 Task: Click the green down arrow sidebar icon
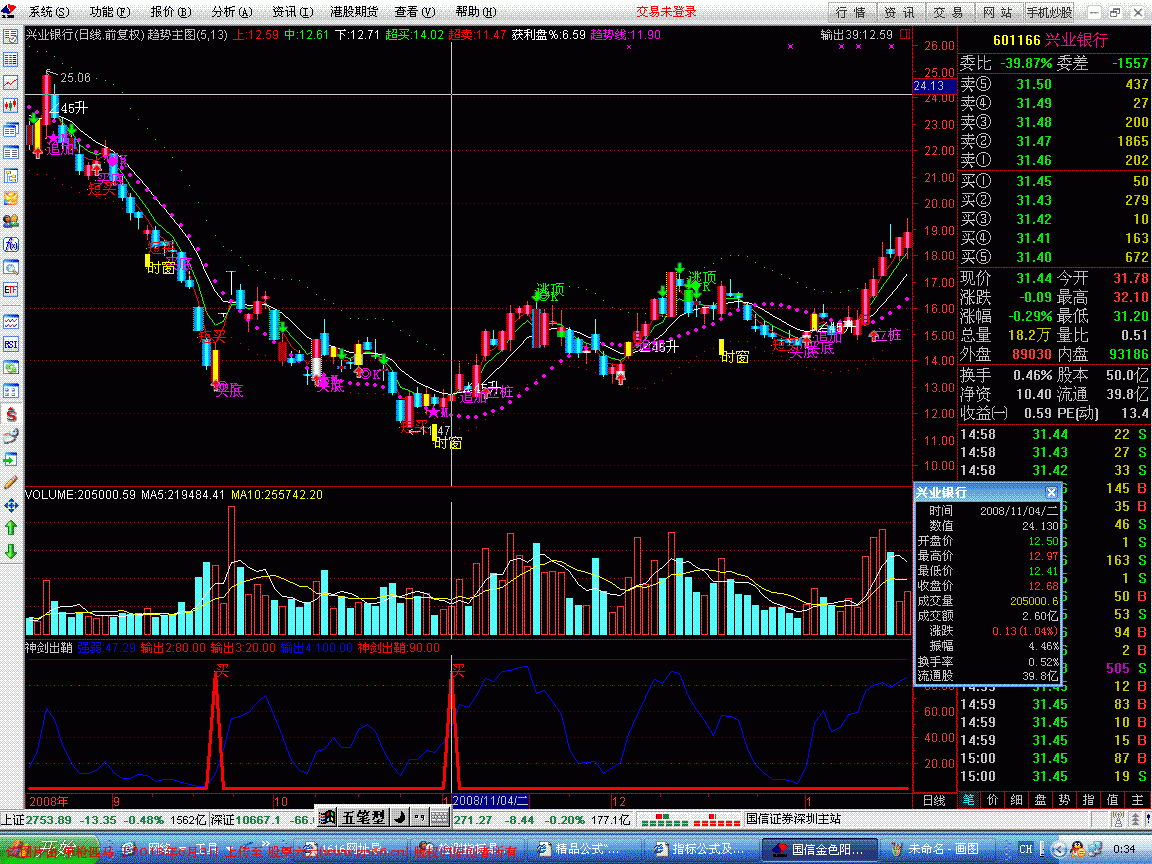tap(11, 551)
